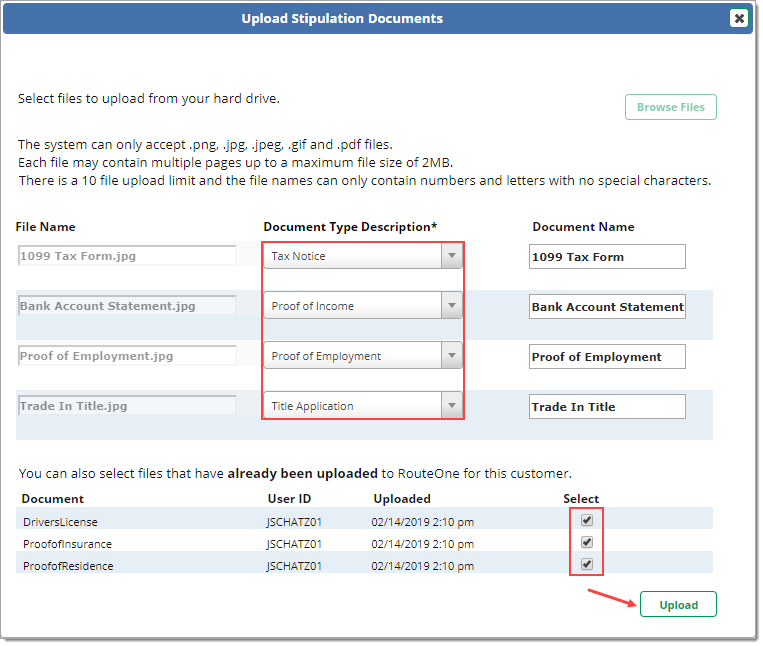Viewport: 763px width, 646px height.
Task: Click the ProofofInsurance document entry
Action: (68, 544)
